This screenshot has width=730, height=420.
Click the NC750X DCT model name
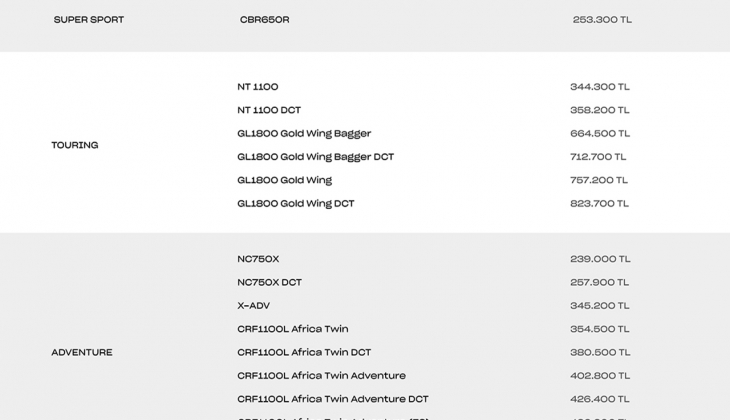[270, 282]
